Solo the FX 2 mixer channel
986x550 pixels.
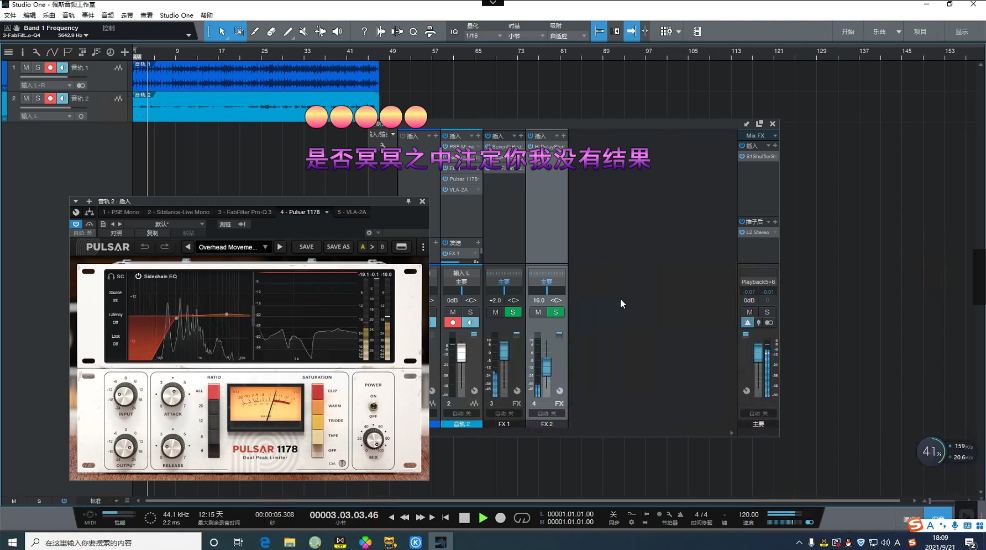click(556, 313)
